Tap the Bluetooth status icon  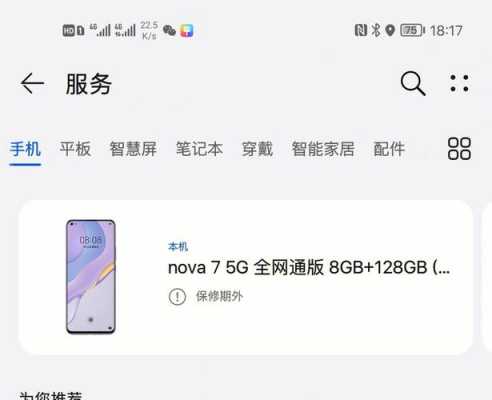coord(376,30)
